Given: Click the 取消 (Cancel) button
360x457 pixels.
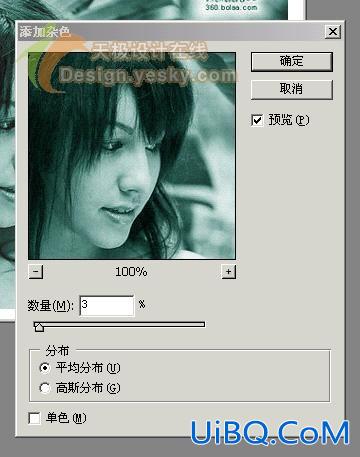Looking at the screenshot, I should 292,89.
